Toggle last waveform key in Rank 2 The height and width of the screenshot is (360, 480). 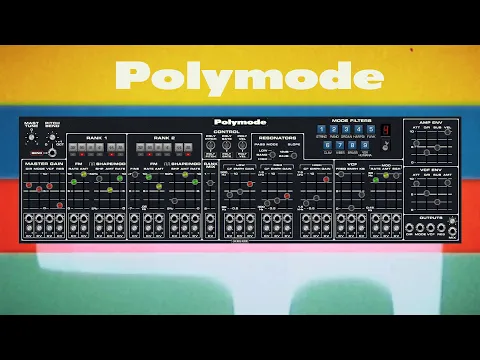click(x=188, y=148)
